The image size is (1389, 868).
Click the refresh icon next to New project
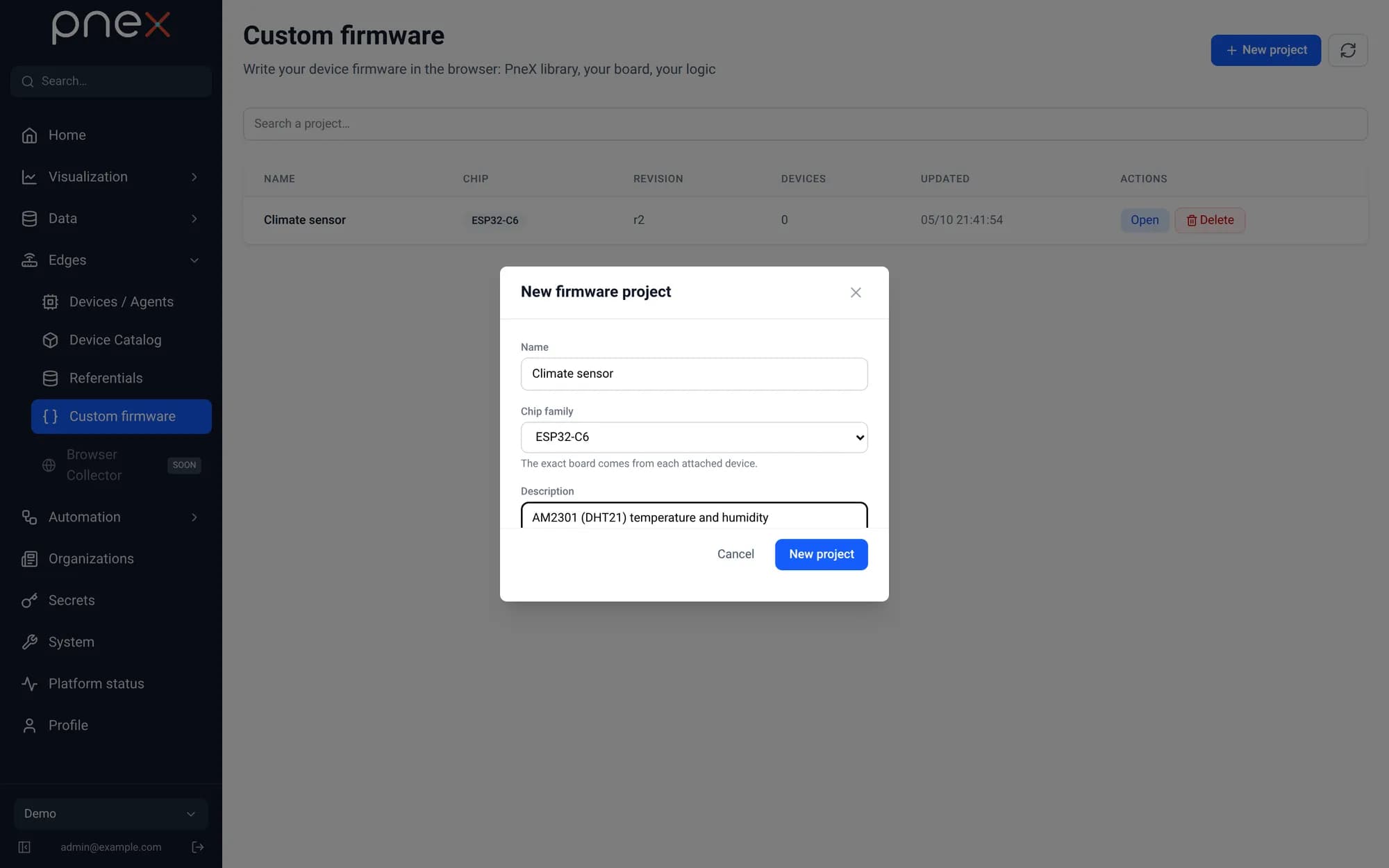click(x=1347, y=50)
